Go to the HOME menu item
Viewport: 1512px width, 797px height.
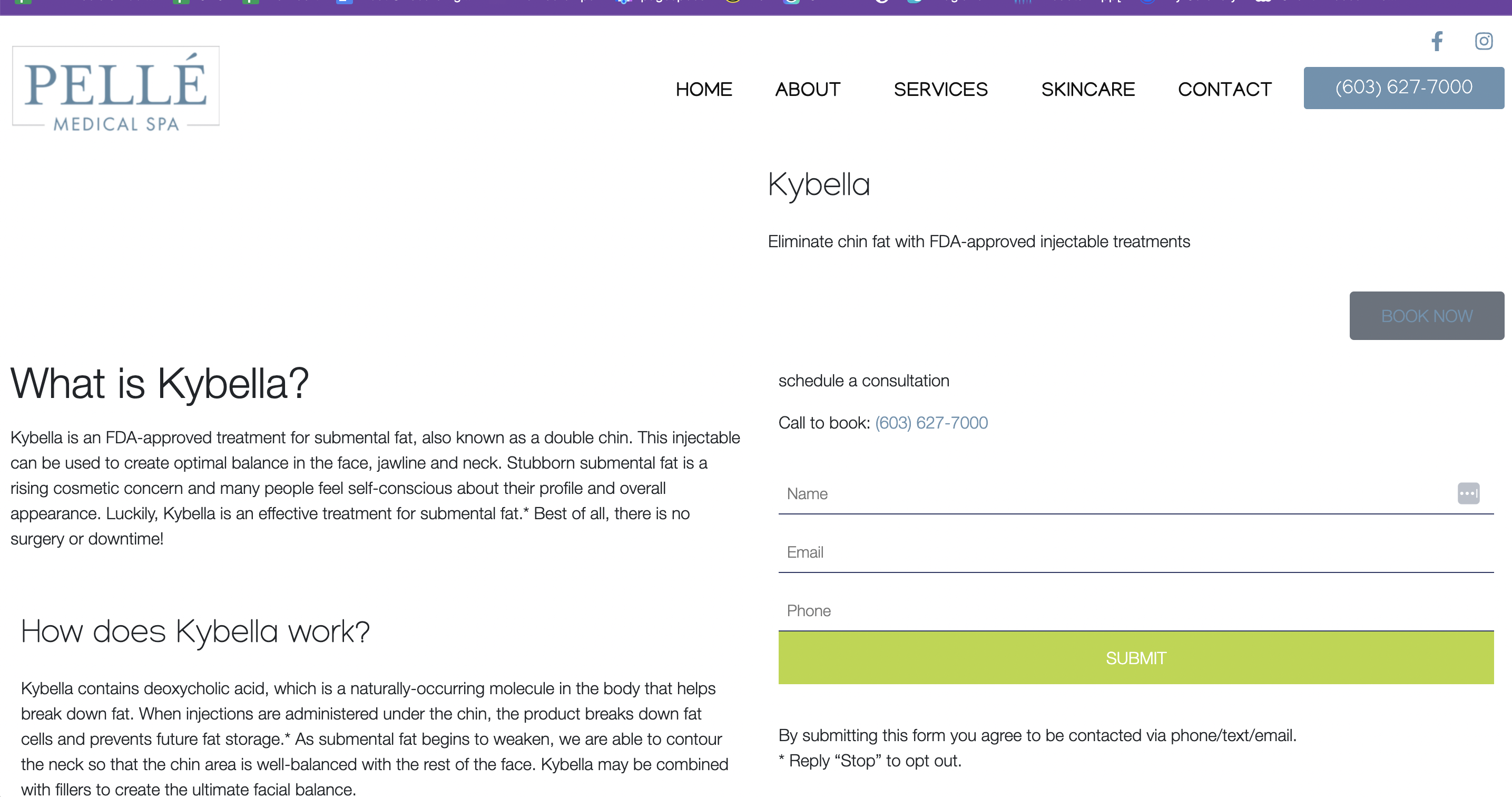pyautogui.click(x=704, y=89)
